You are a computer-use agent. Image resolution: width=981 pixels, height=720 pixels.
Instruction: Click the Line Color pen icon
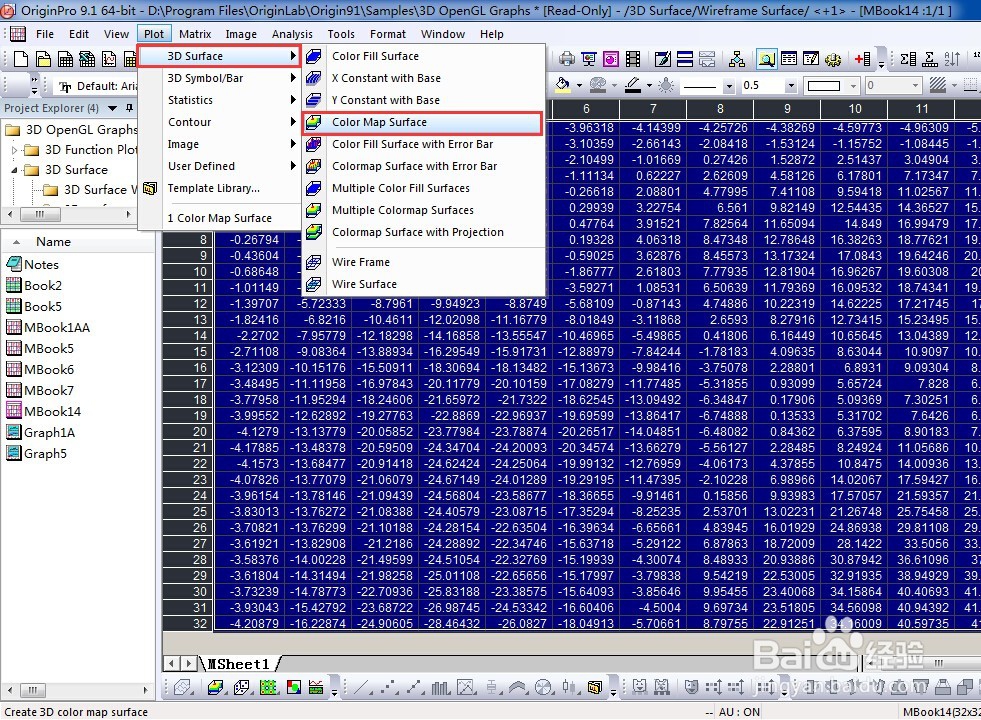(x=633, y=85)
